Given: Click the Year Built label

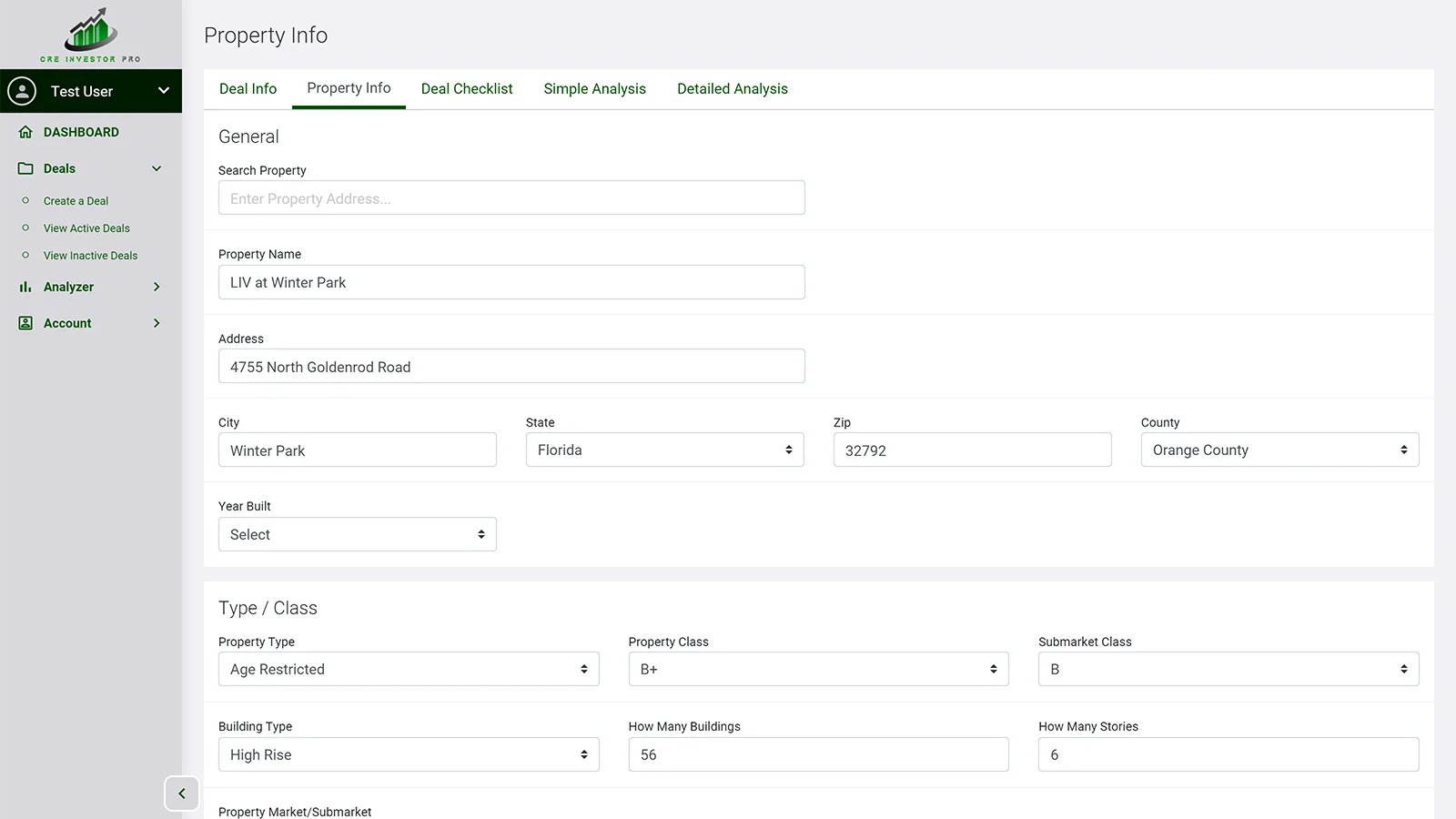Looking at the screenshot, I should point(245,506).
